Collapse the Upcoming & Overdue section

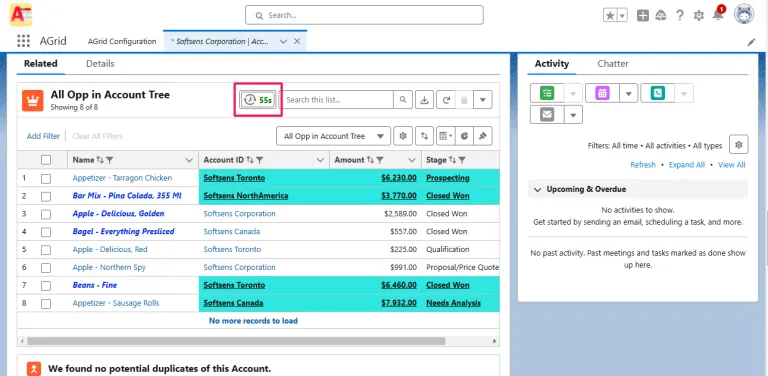click(538, 189)
